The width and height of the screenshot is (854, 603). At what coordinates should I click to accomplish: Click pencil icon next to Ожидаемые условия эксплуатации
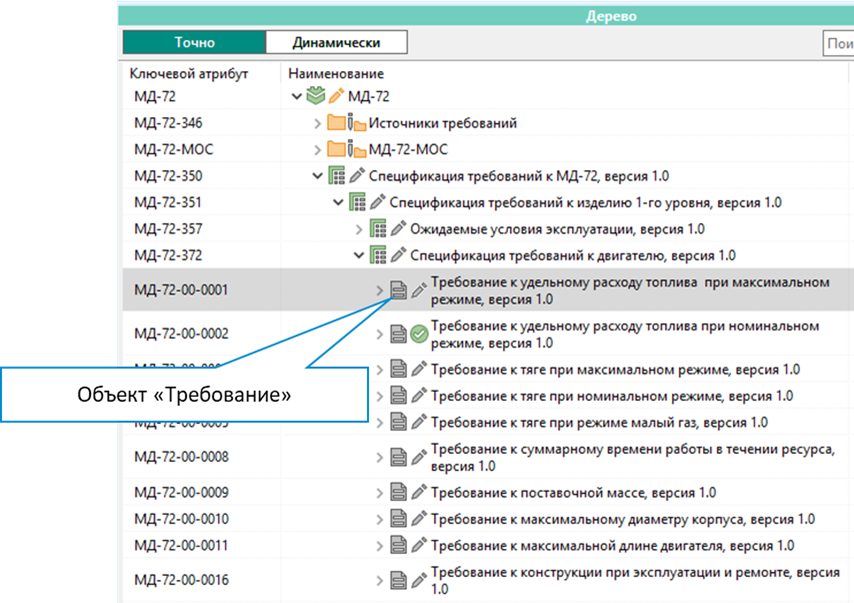point(398,229)
